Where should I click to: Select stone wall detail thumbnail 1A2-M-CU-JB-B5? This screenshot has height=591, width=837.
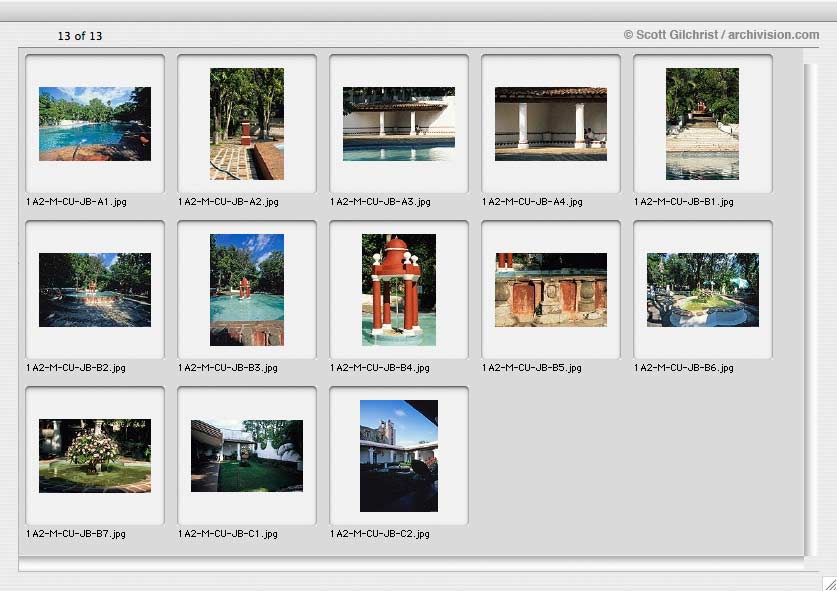click(551, 290)
